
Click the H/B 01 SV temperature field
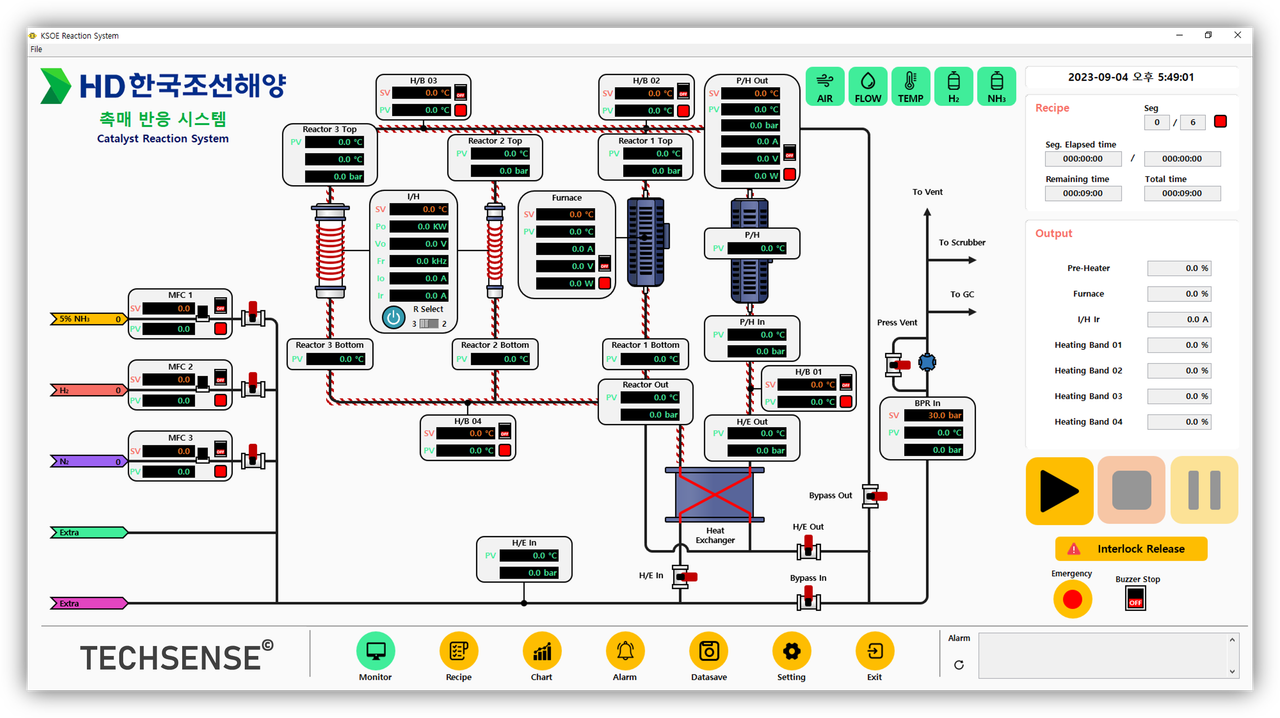(808, 384)
